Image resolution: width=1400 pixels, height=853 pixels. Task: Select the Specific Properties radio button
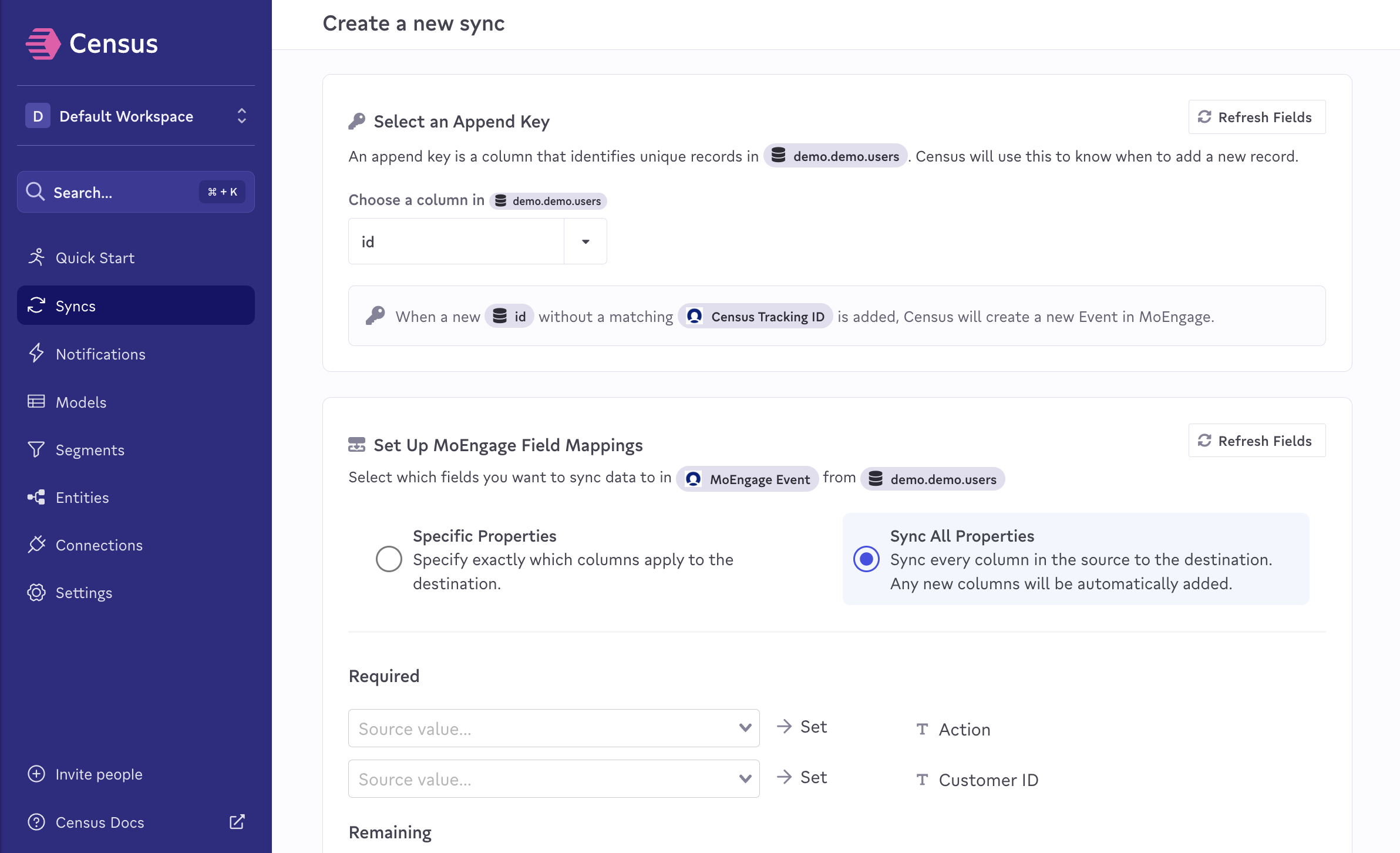(388, 559)
